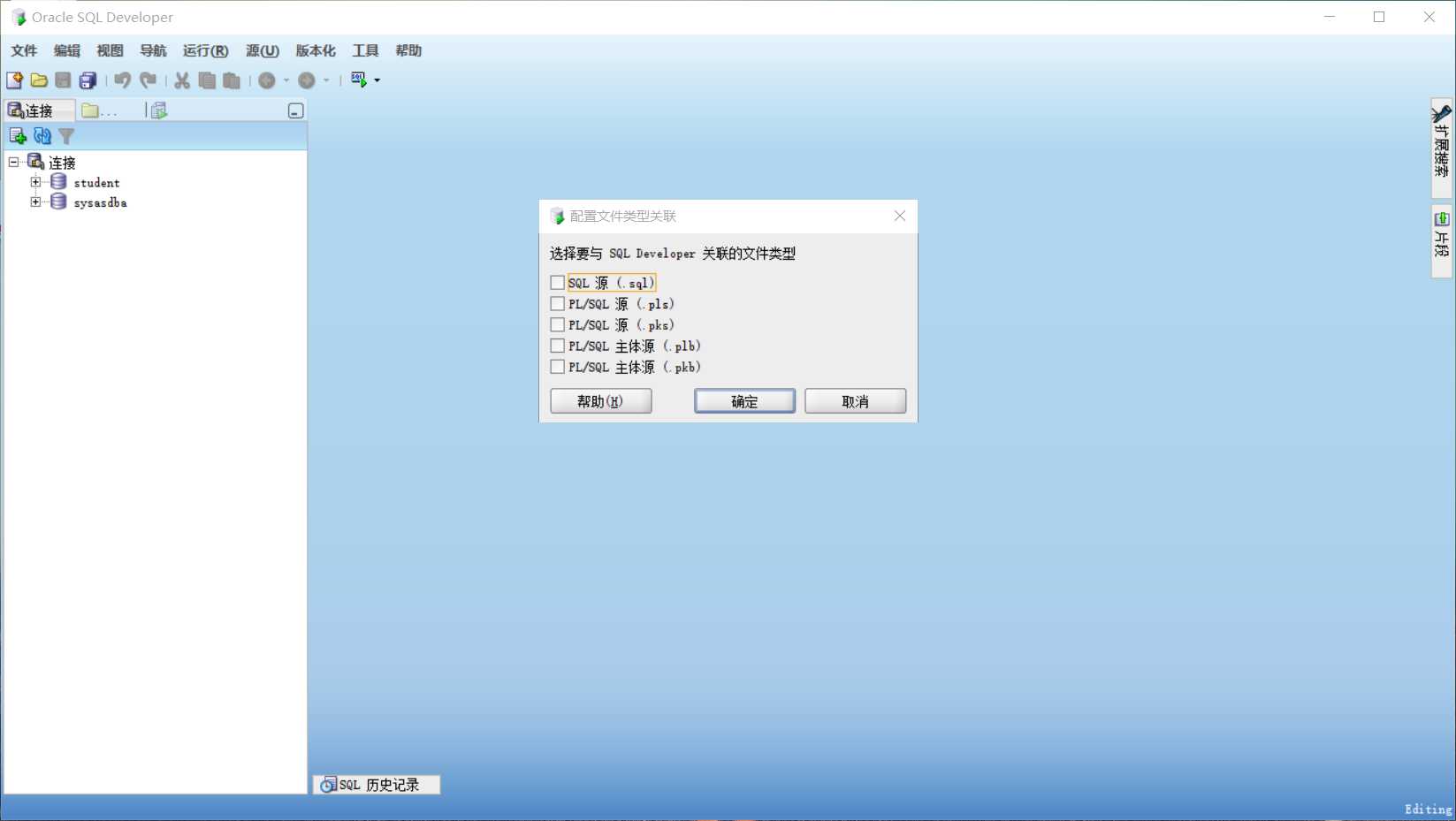Click the sysasdba database cylinder icon
1456x821 pixels.
[x=58, y=201]
